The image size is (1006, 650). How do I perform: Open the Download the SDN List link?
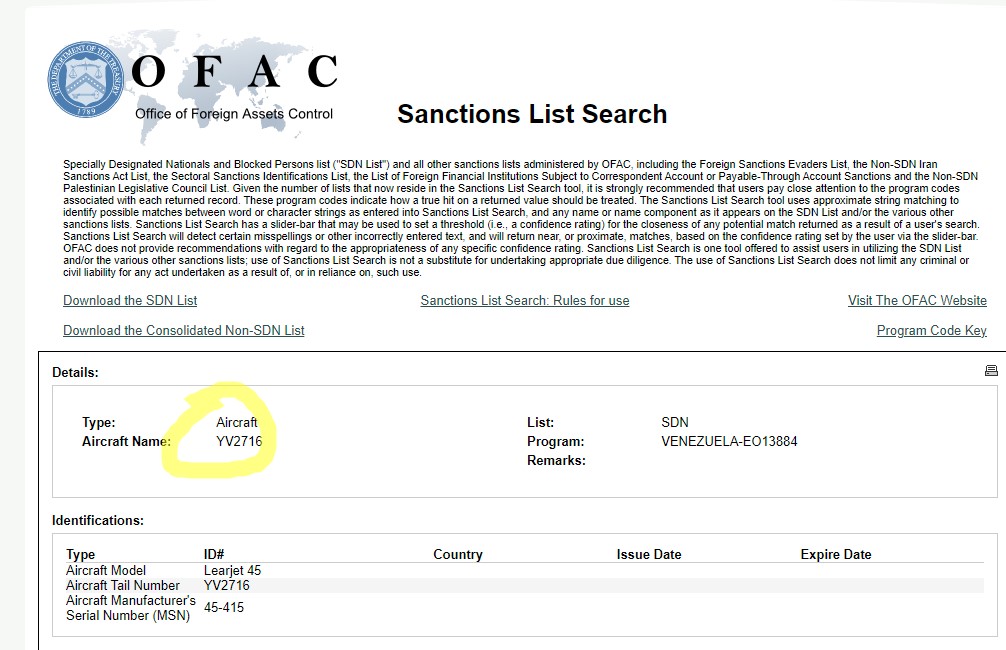130,300
